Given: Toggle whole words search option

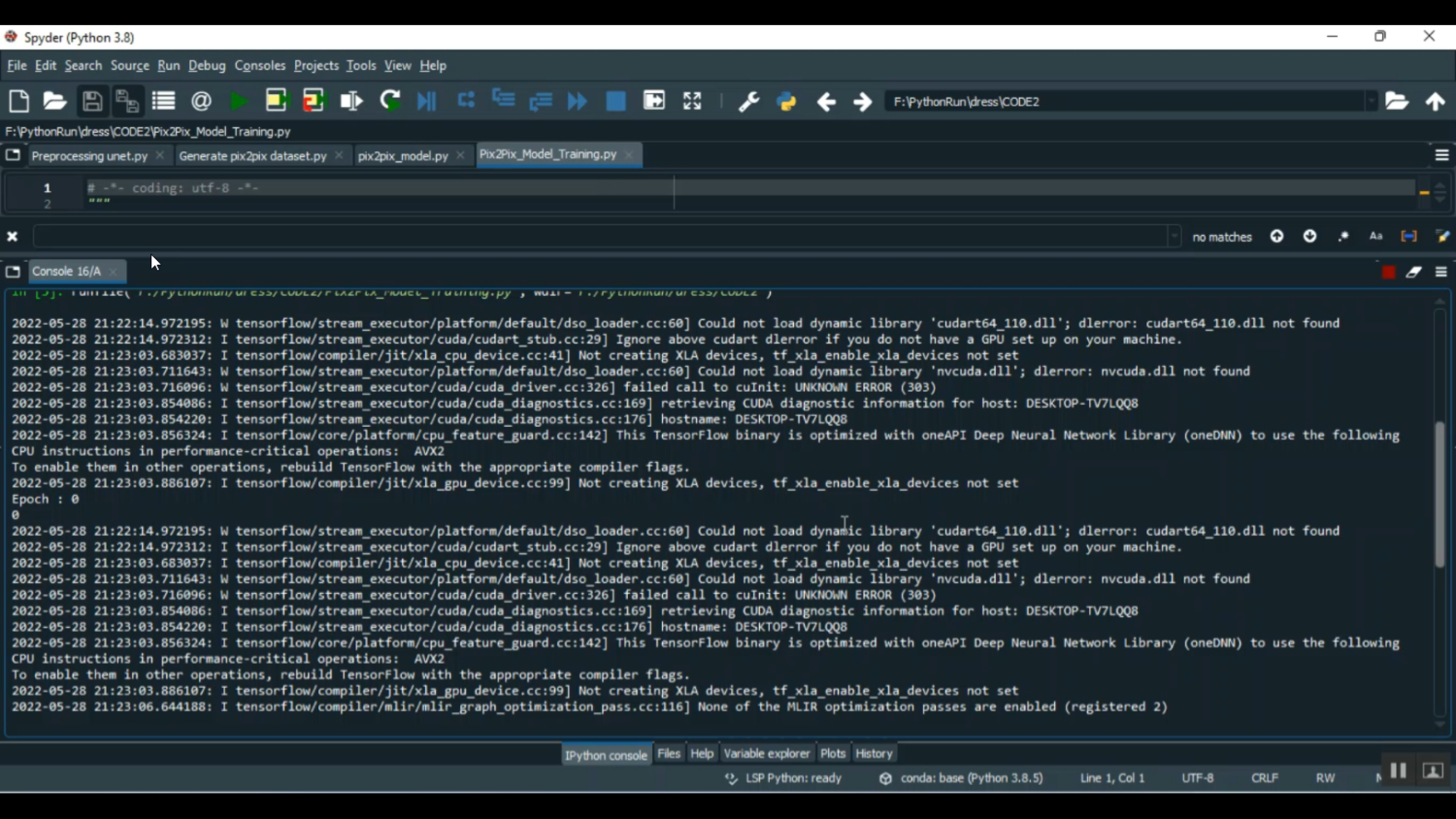Looking at the screenshot, I should click(x=1408, y=237).
